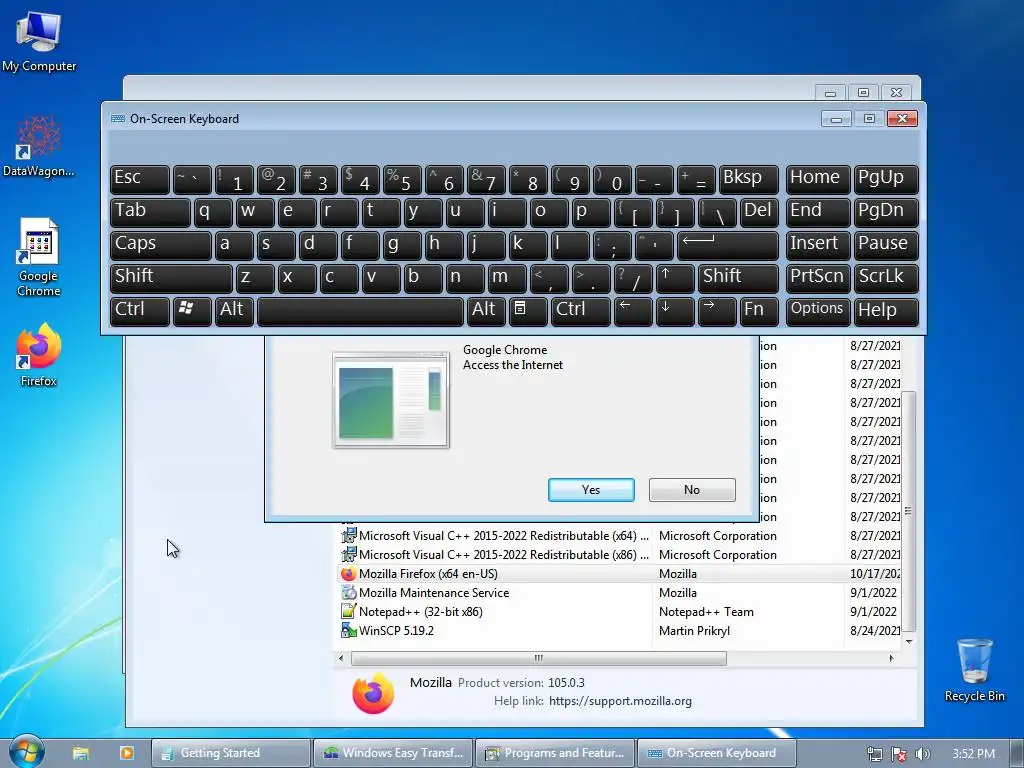Click the Show desktop strip beside the taskbar clock
Image resolution: width=1024 pixels, height=768 pixels.
pyautogui.click(x=1017, y=753)
